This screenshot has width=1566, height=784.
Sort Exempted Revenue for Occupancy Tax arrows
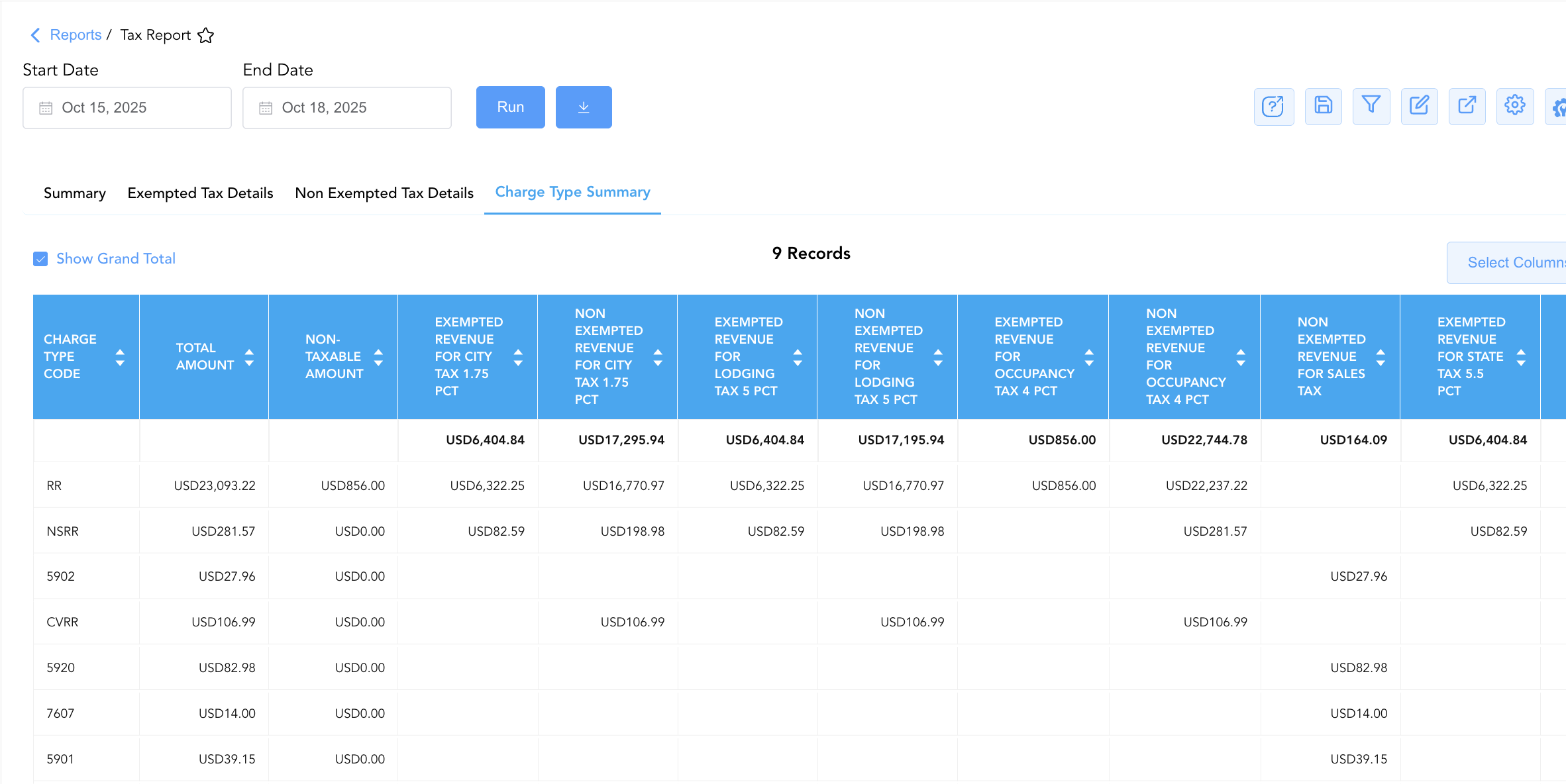1089,358
